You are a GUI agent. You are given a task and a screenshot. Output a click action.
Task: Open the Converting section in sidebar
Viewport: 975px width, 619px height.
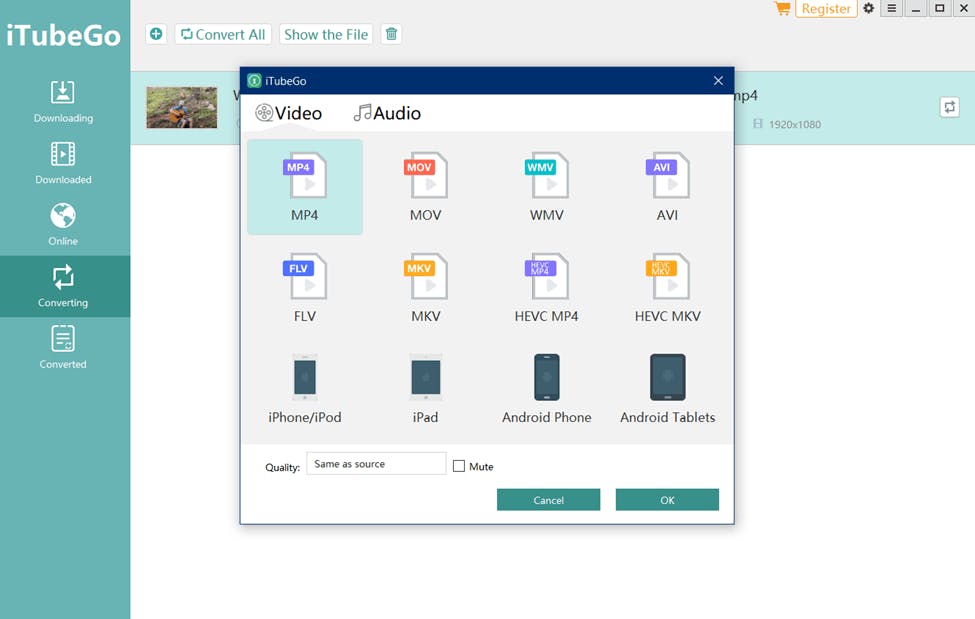click(63, 286)
